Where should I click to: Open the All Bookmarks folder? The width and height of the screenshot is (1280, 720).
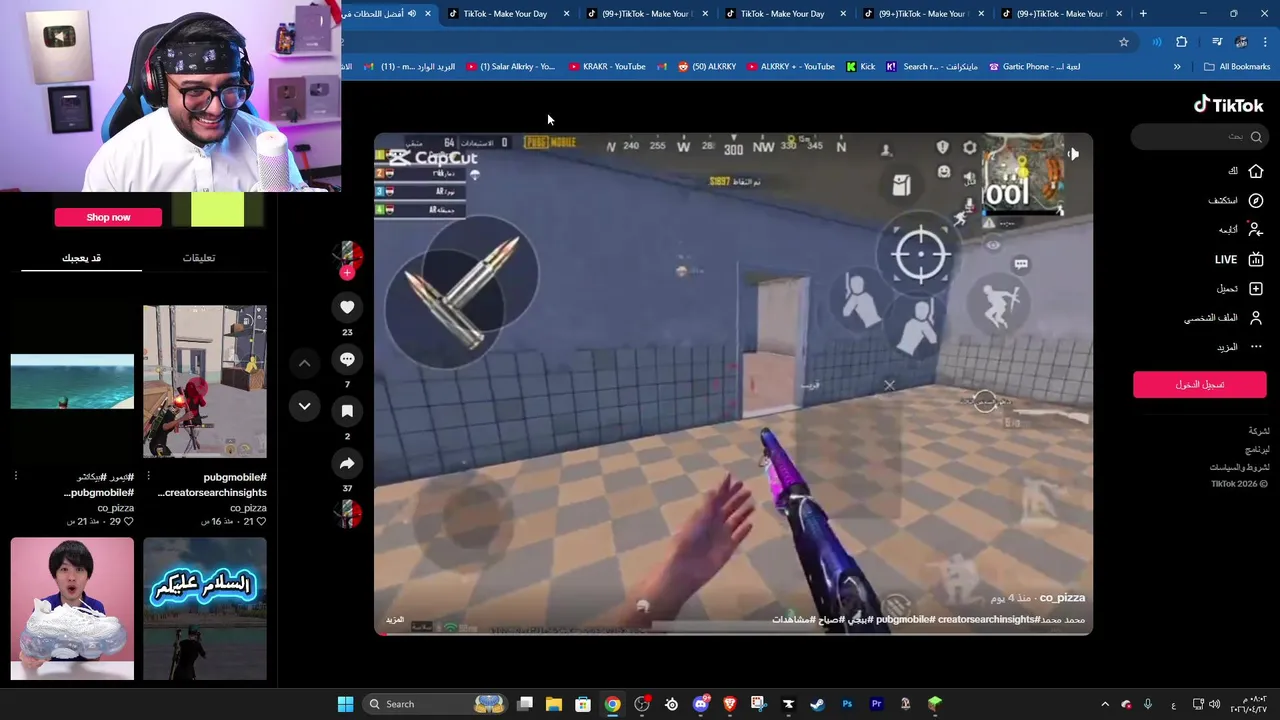pos(1237,67)
